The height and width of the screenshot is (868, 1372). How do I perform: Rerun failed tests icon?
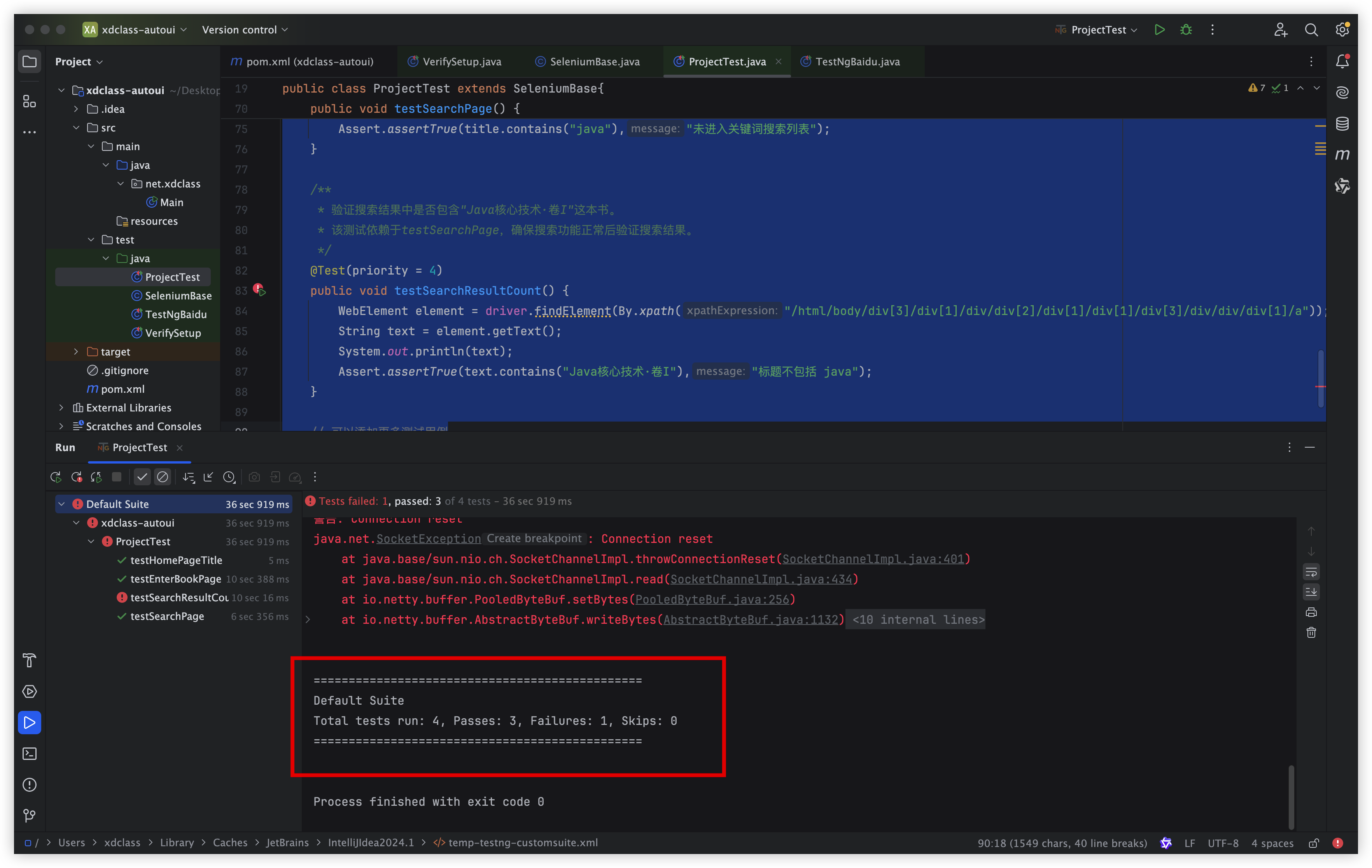click(x=76, y=477)
